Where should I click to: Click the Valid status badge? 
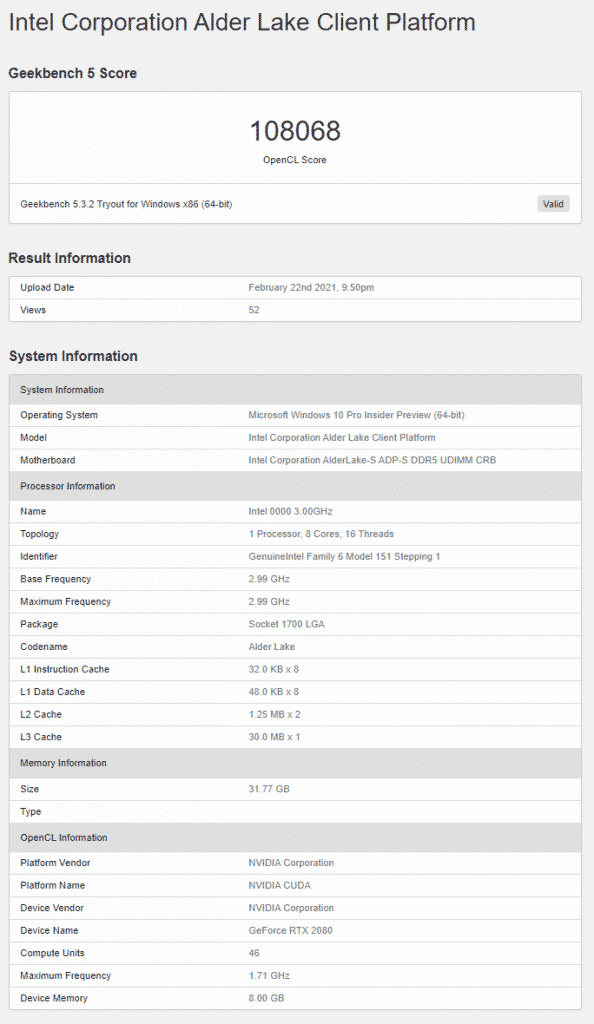coord(553,204)
